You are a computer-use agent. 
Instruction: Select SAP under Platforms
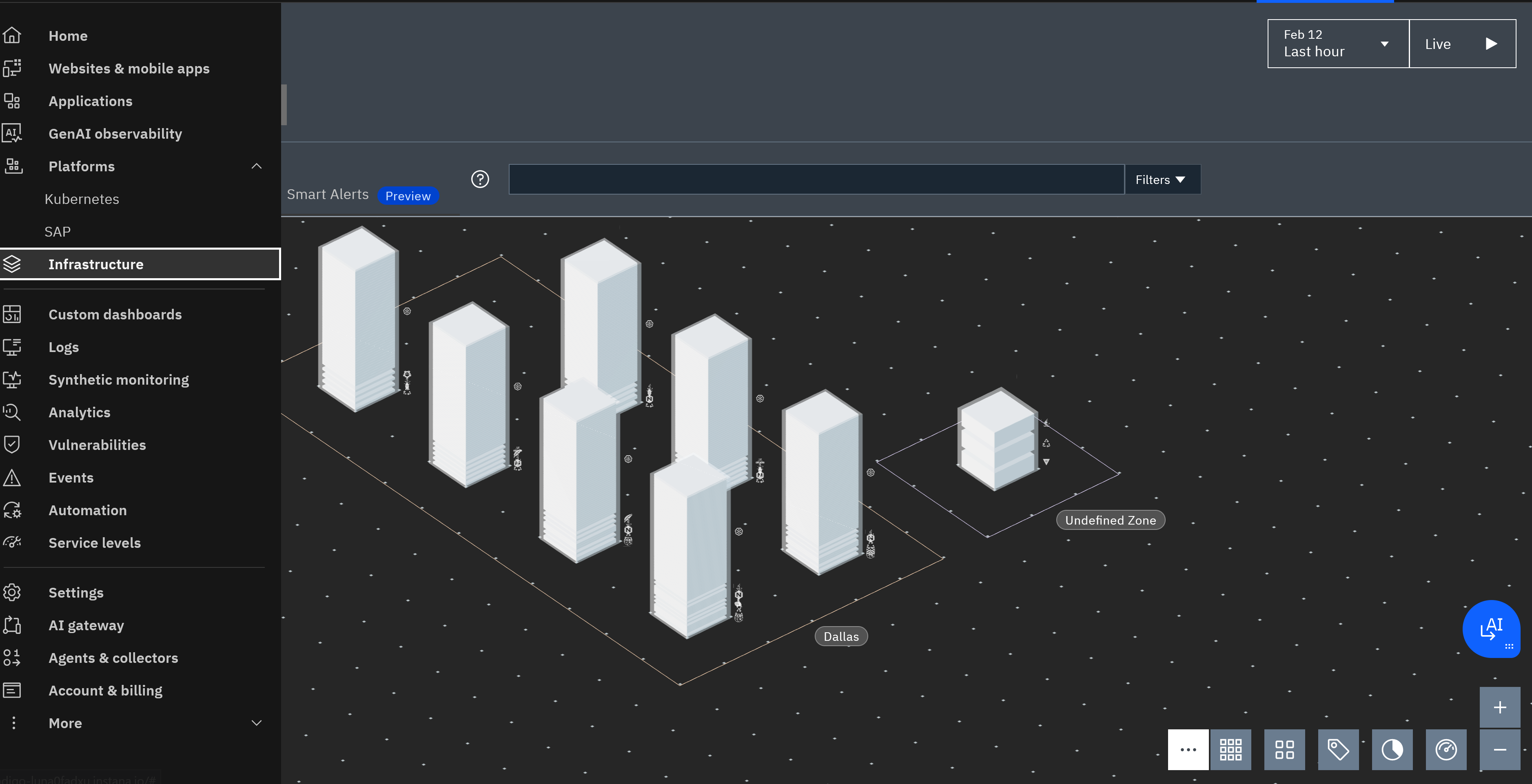click(x=58, y=232)
